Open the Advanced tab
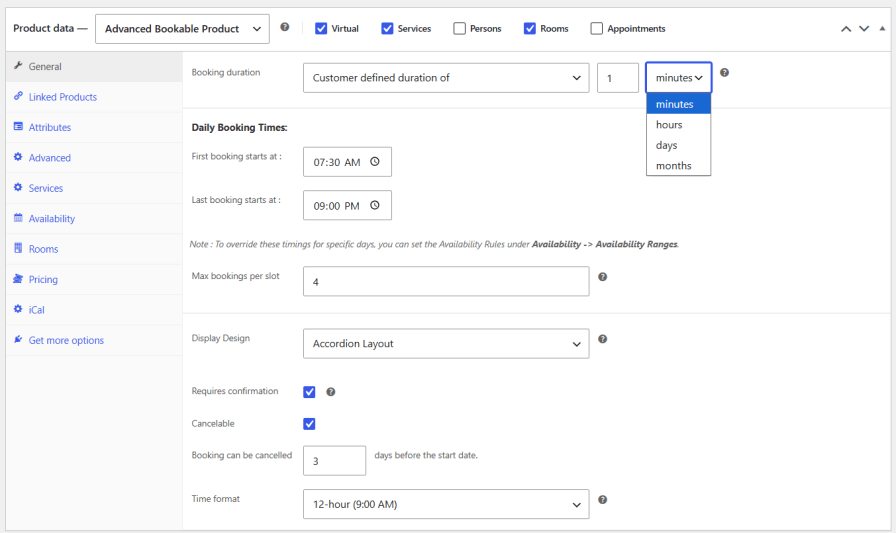 point(94,158)
